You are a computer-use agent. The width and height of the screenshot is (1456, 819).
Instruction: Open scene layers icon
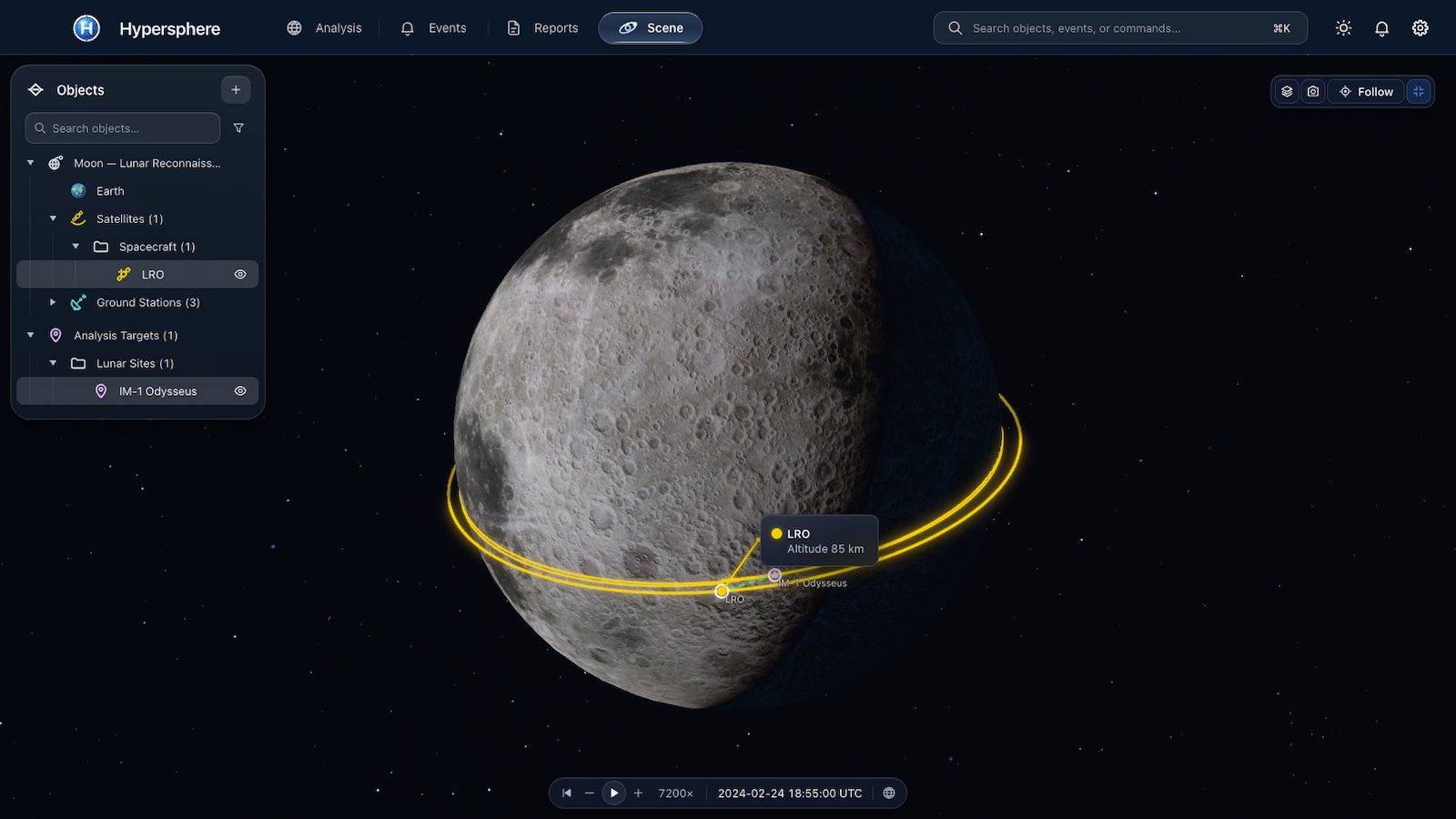click(x=1287, y=92)
